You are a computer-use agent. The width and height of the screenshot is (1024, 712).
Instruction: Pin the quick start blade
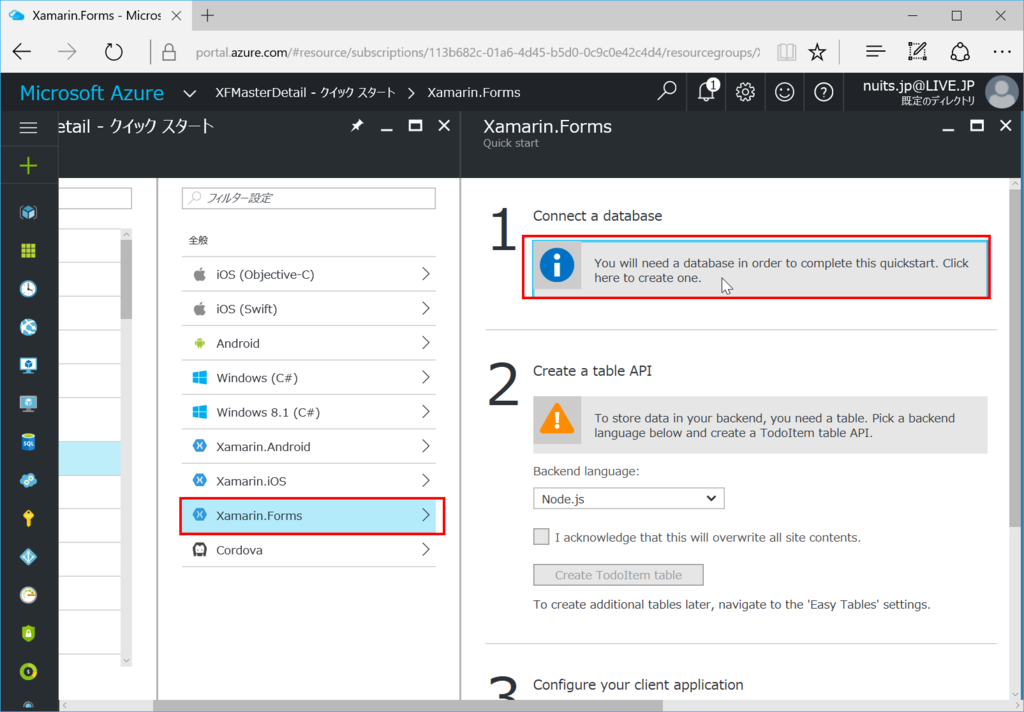(x=357, y=125)
